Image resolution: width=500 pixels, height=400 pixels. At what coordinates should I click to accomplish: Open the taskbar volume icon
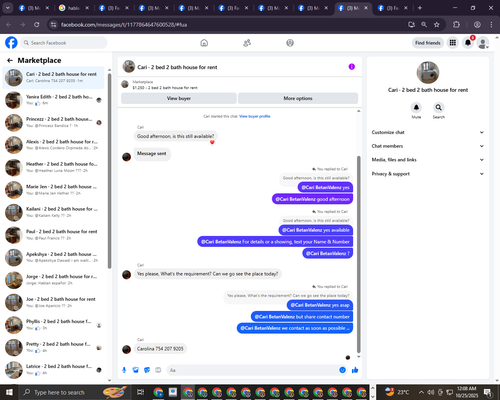(x=431, y=392)
